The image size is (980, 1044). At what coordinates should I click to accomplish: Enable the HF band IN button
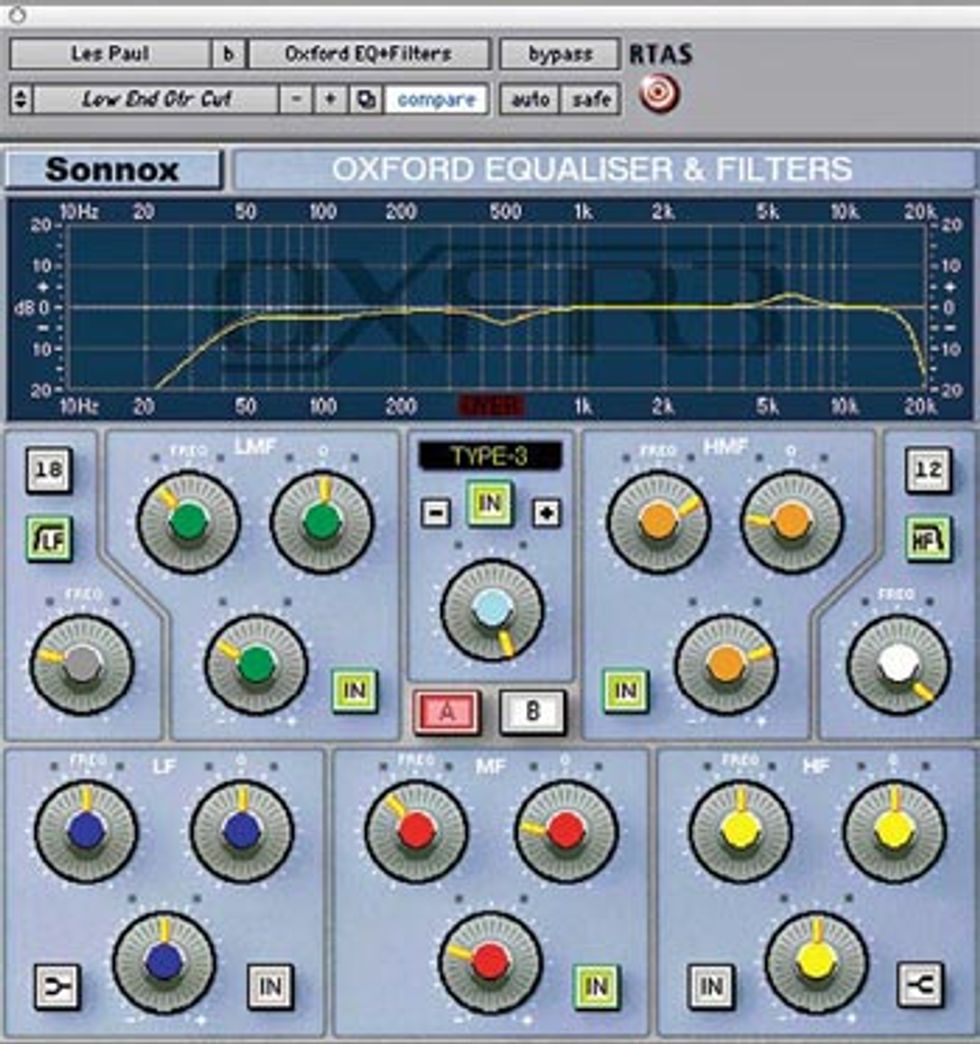point(711,986)
